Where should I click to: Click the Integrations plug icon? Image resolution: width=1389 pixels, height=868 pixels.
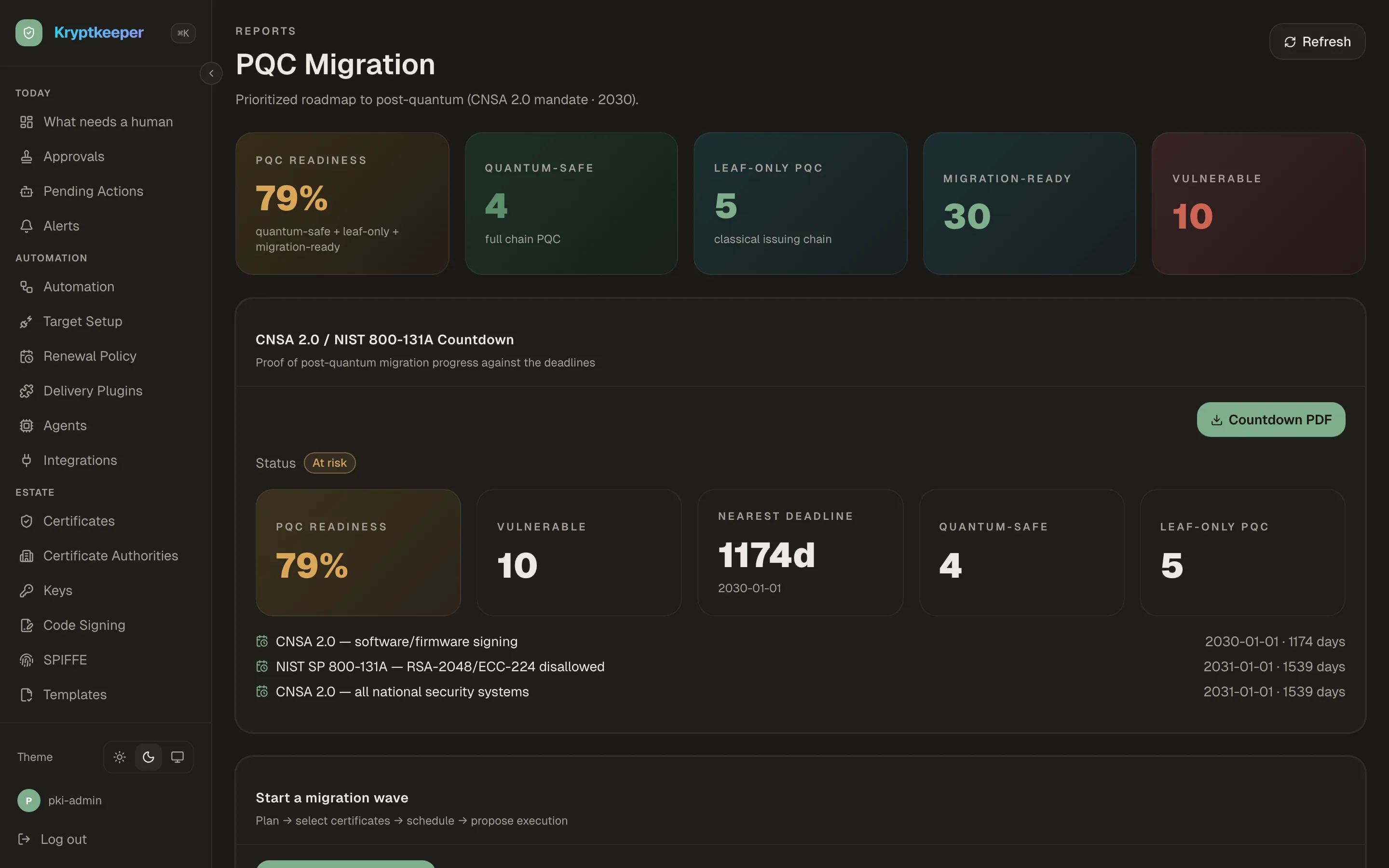coord(27,461)
